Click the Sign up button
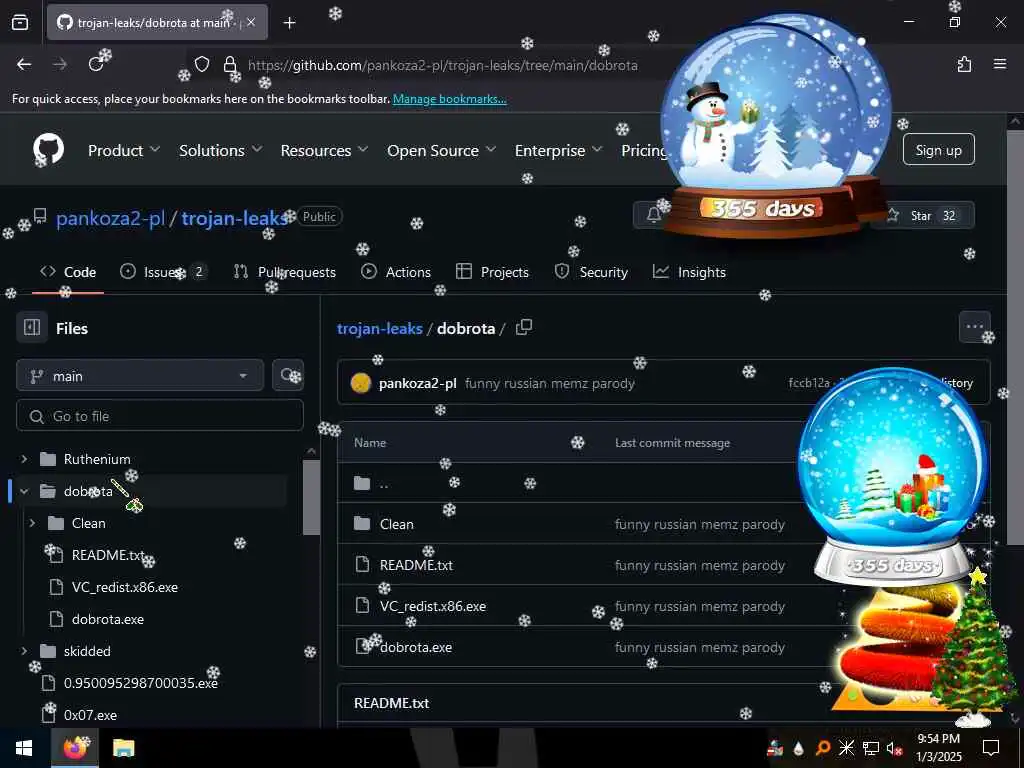 pos(938,150)
